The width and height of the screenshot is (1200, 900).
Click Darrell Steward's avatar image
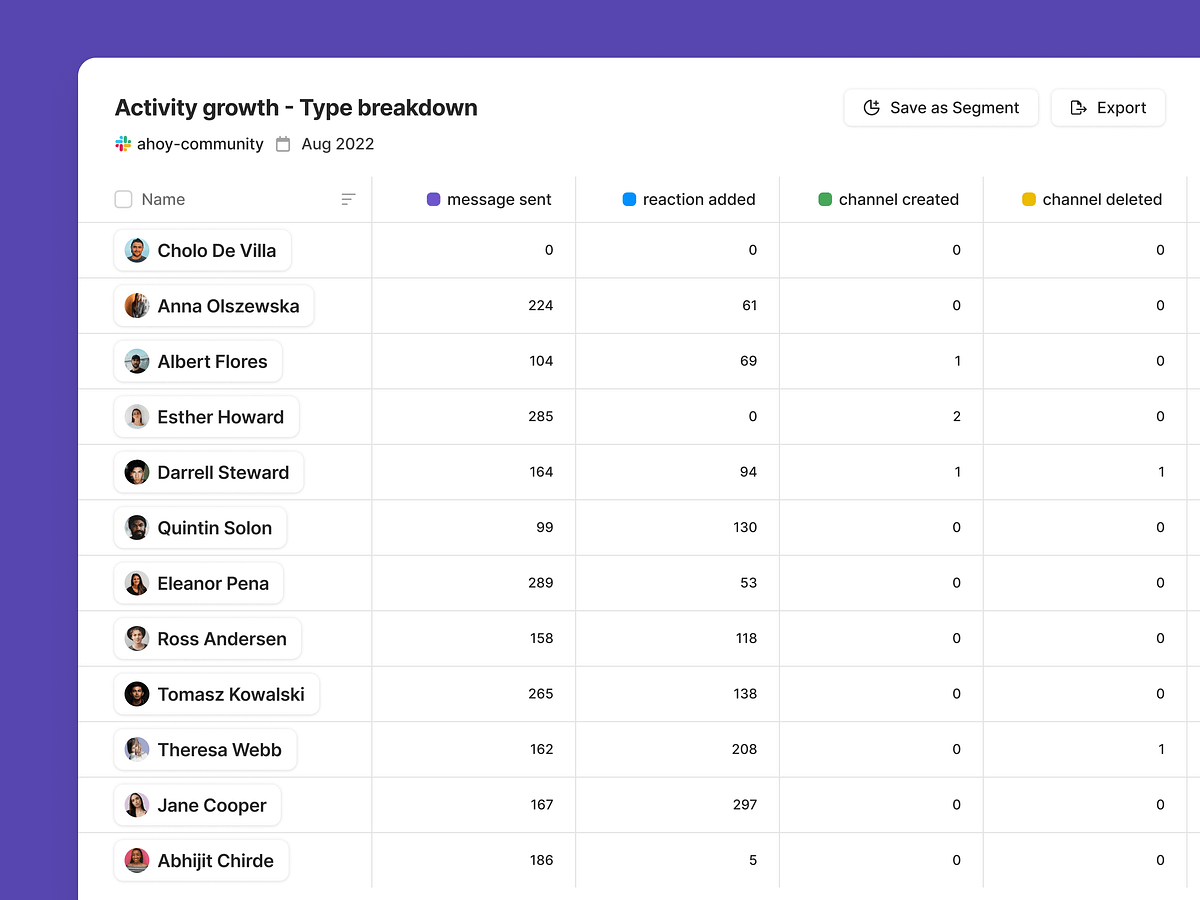coord(137,472)
